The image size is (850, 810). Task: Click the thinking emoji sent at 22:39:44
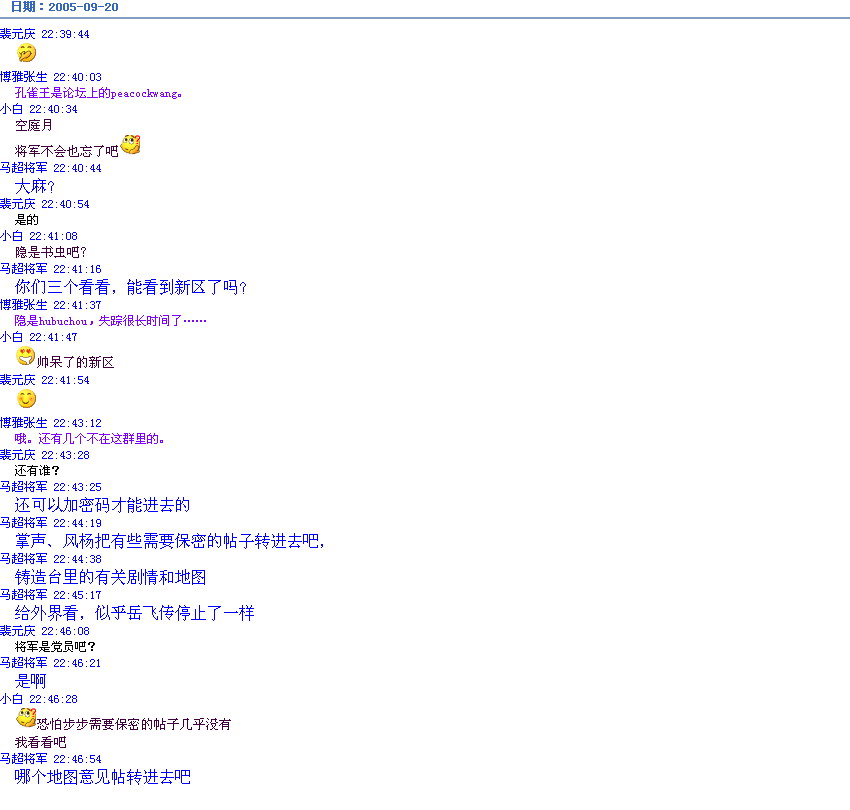[26, 53]
